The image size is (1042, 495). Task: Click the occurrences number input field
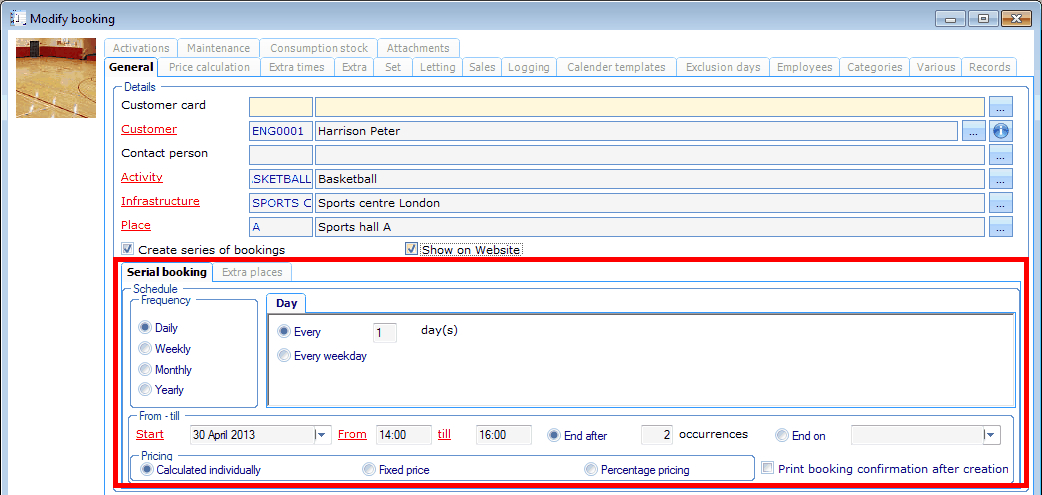tap(656, 435)
